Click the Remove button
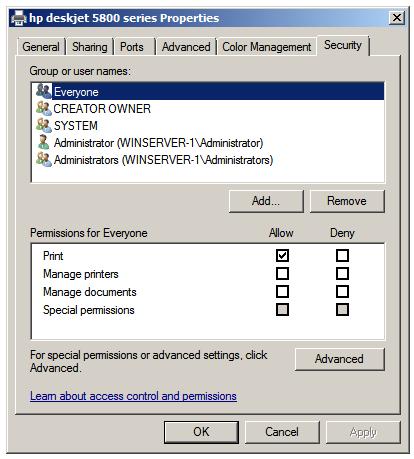Viewport: 414px width, 459px height. [x=347, y=201]
